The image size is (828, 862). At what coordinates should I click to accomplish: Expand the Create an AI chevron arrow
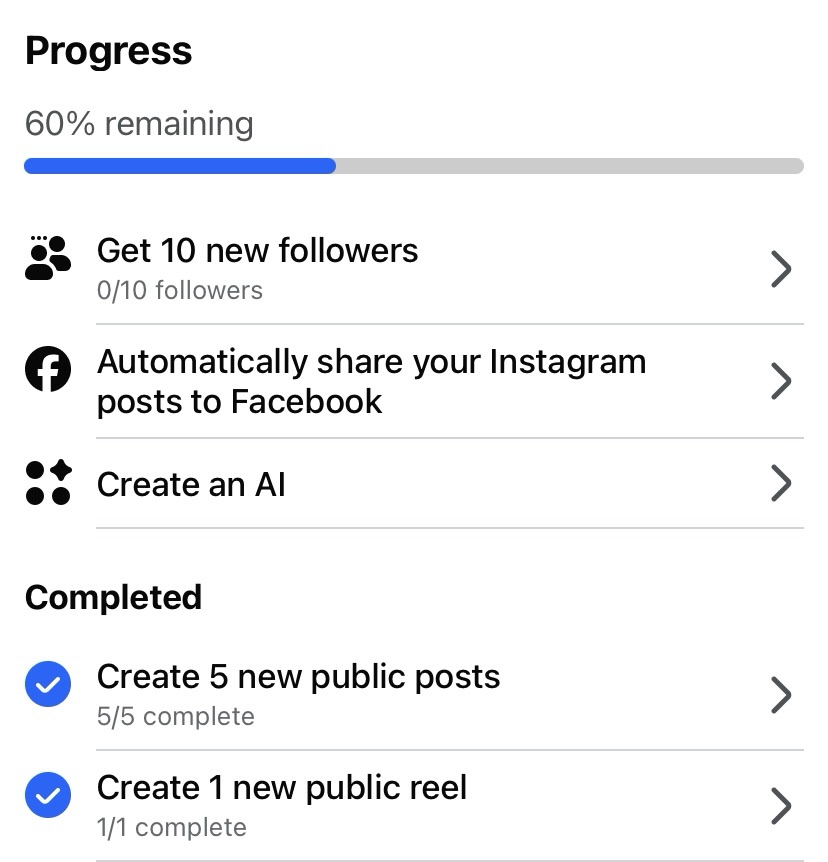[x=781, y=484]
